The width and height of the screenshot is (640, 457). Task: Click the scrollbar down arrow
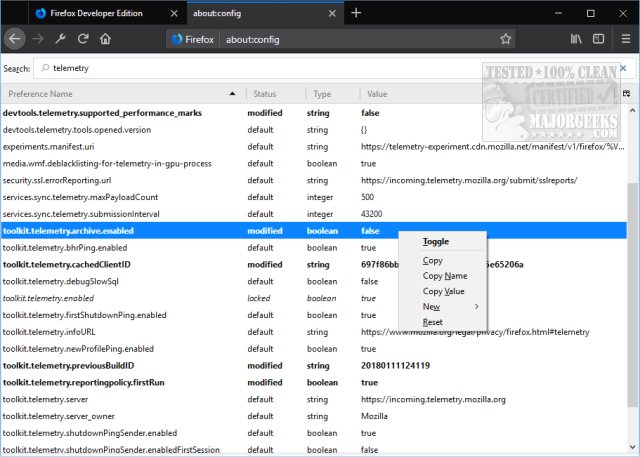[633, 447]
